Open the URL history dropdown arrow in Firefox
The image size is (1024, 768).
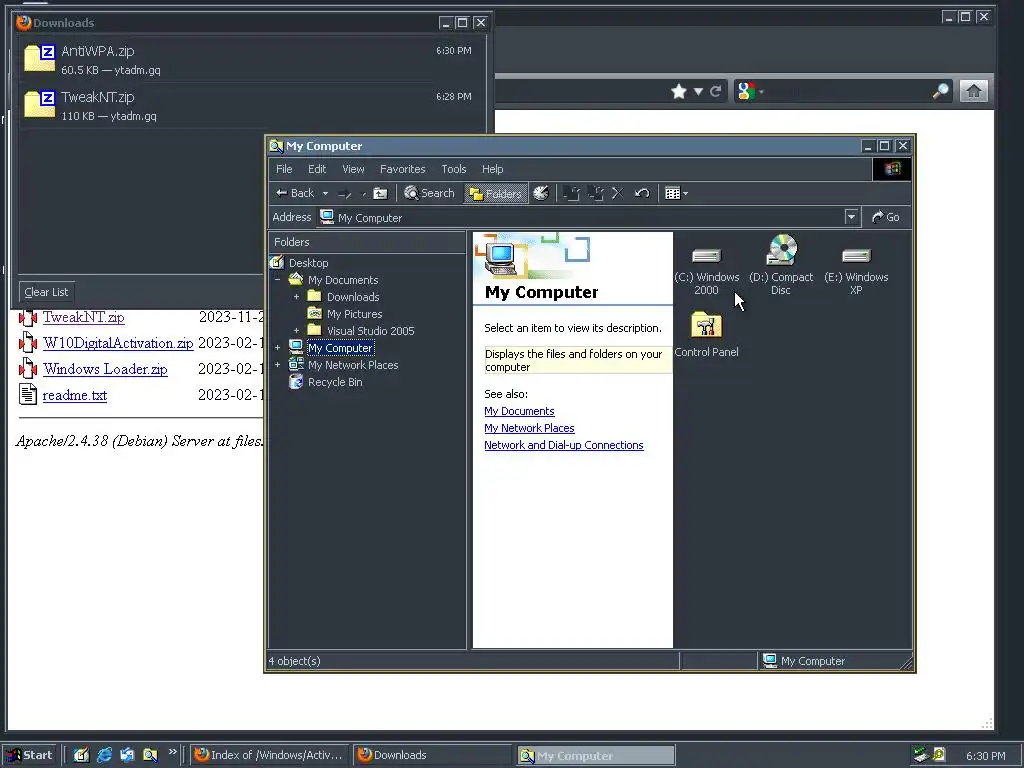click(x=698, y=91)
